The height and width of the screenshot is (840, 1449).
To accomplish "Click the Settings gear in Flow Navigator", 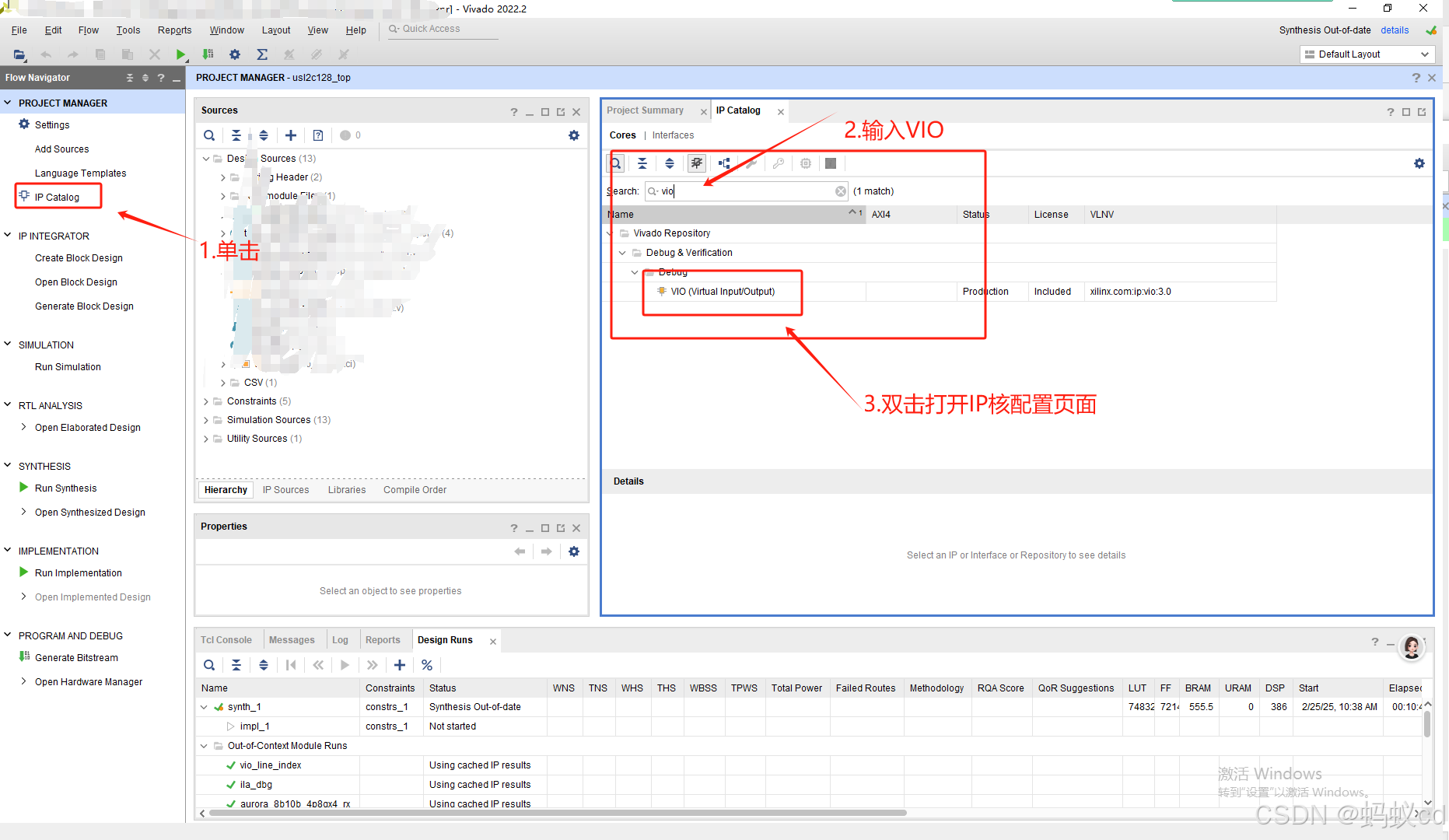I will click(x=24, y=124).
